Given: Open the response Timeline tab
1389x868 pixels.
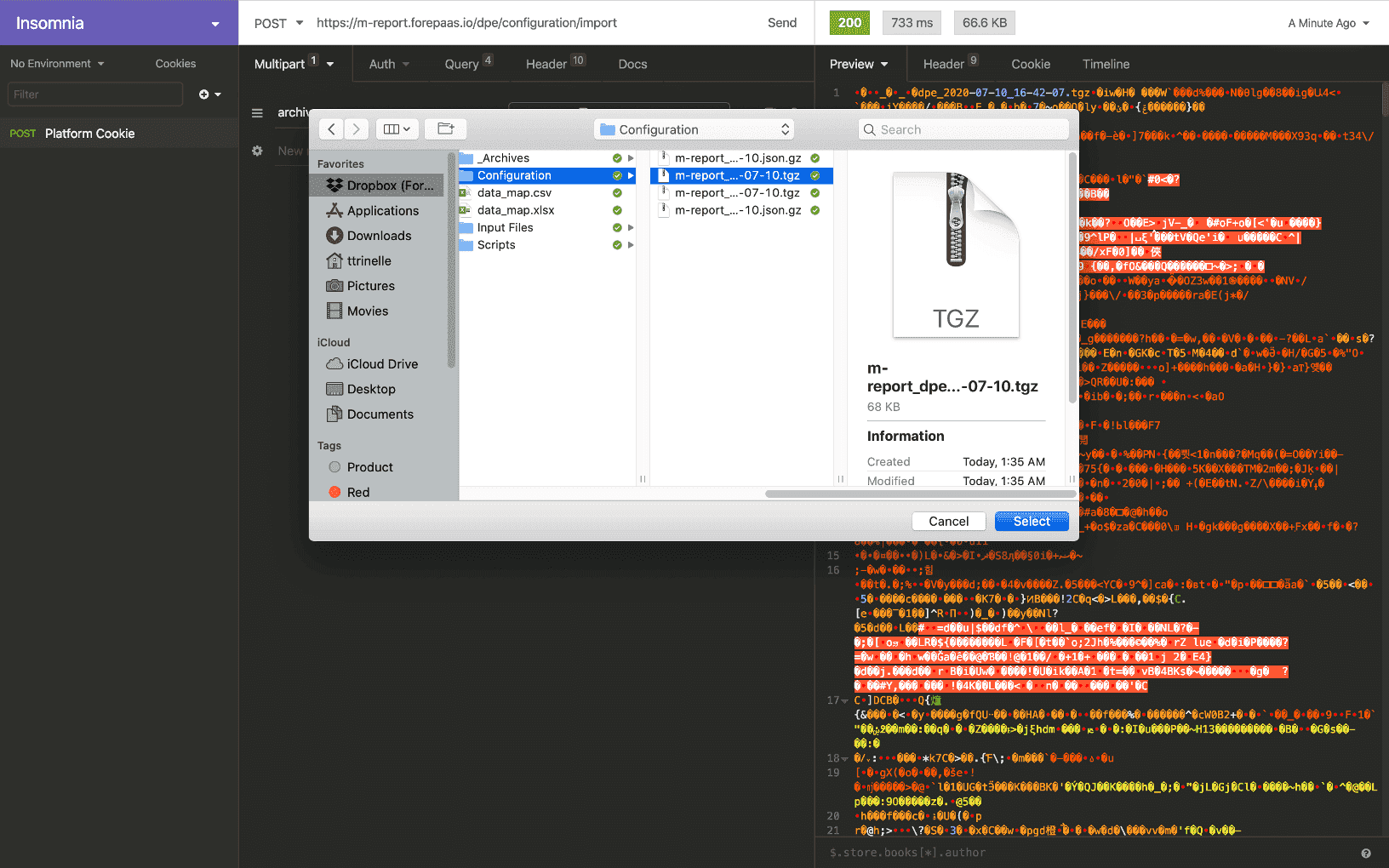Looking at the screenshot, I should click(x=1106, y=64).
